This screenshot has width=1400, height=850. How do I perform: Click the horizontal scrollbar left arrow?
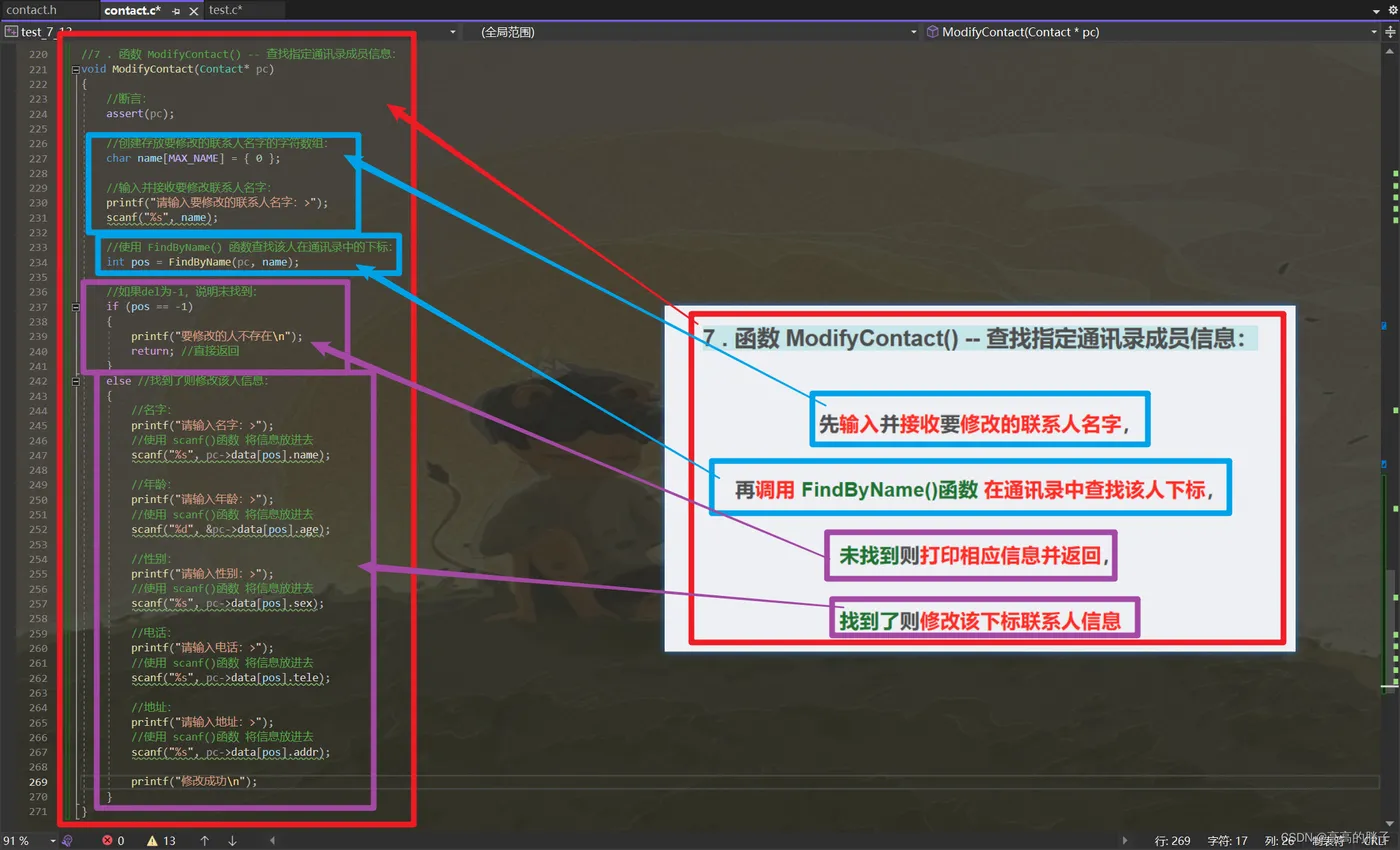click(272, 841)
